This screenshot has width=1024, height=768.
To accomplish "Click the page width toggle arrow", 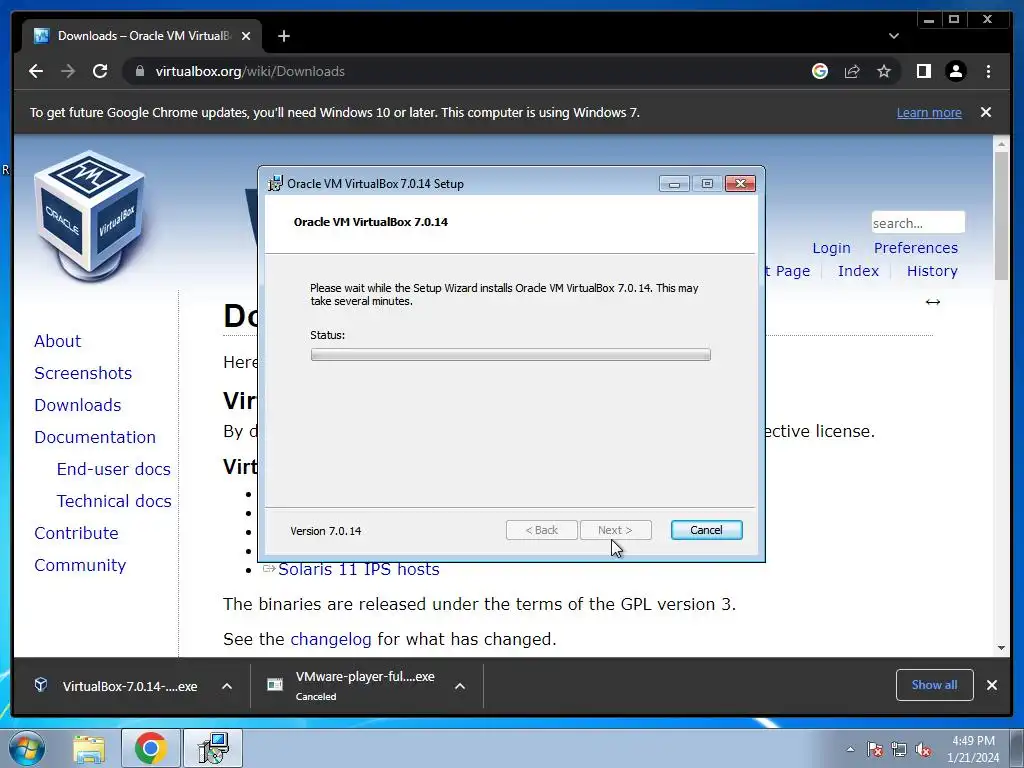I will pyautogui.click(x=933, y=302).
